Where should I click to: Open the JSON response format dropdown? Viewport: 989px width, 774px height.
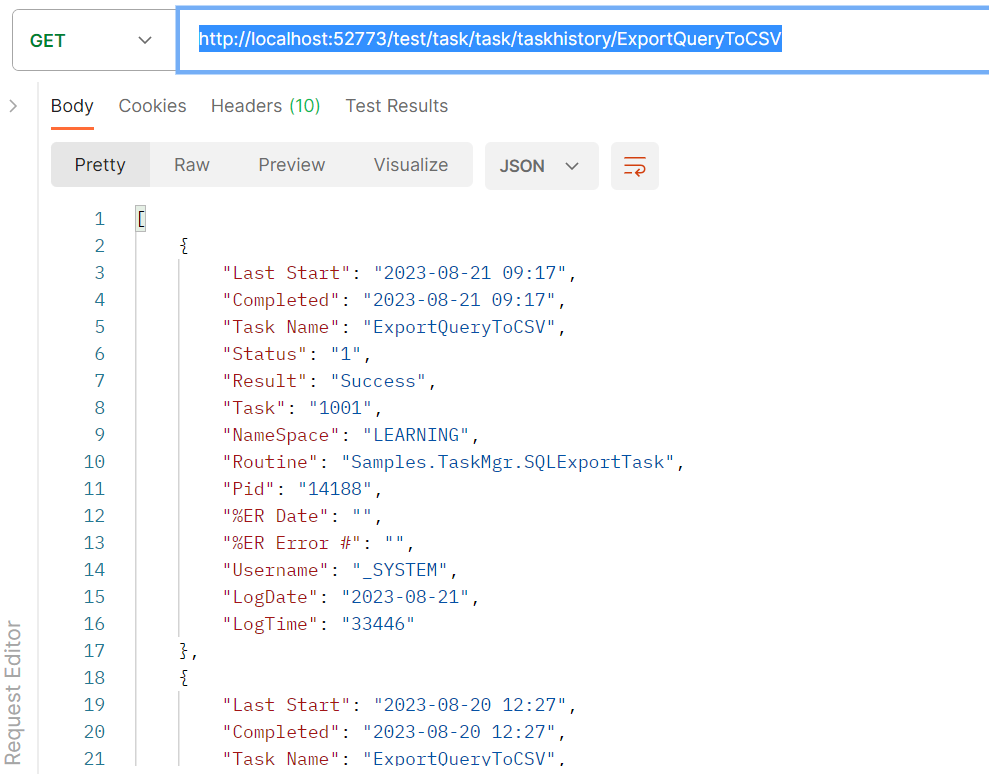(541, 165)
